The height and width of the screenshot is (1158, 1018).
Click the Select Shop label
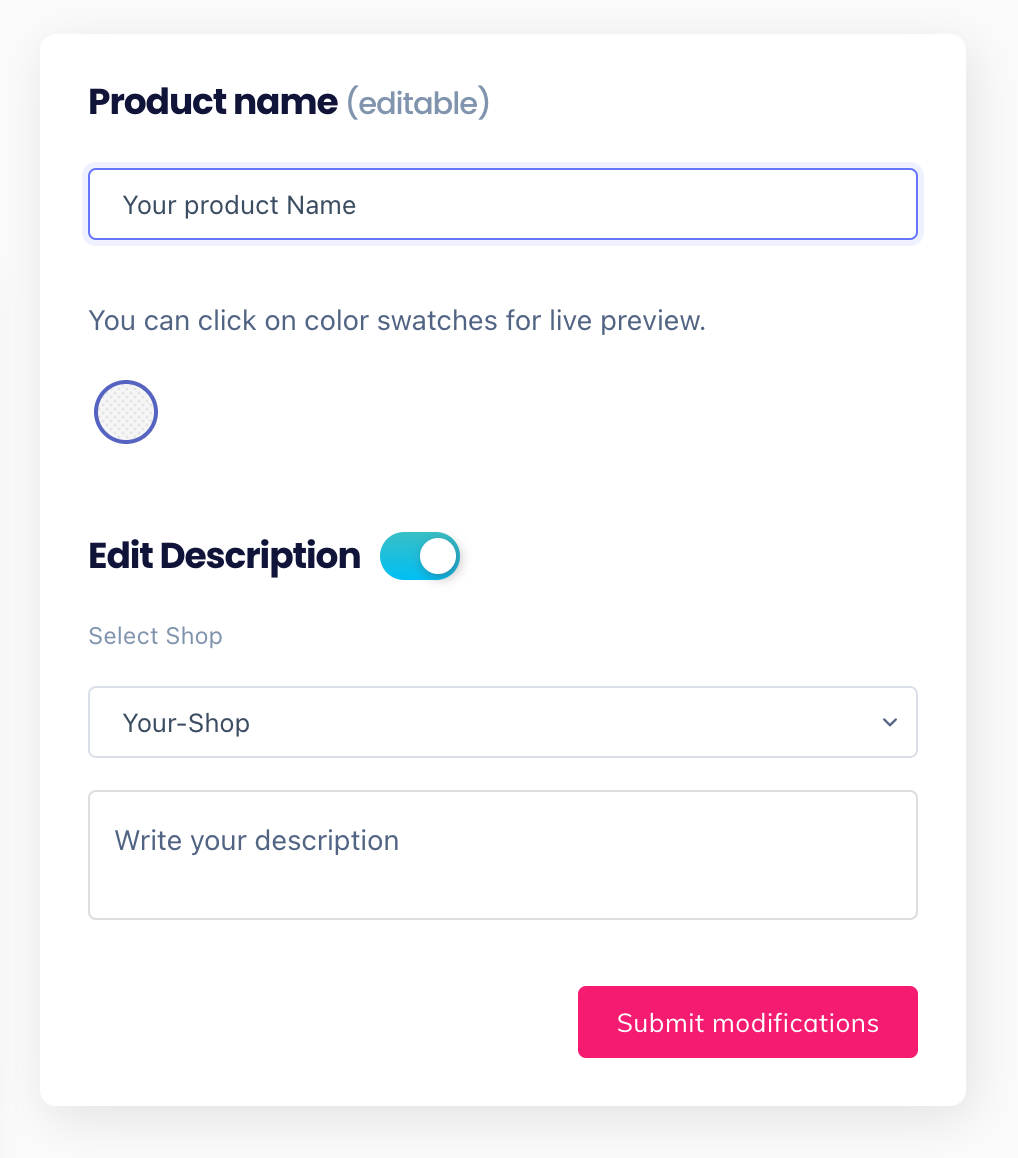click(155, 636)
